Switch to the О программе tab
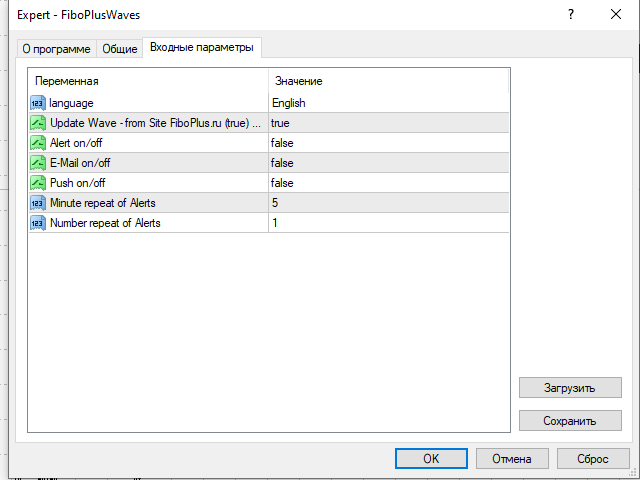 click(56, 49)
